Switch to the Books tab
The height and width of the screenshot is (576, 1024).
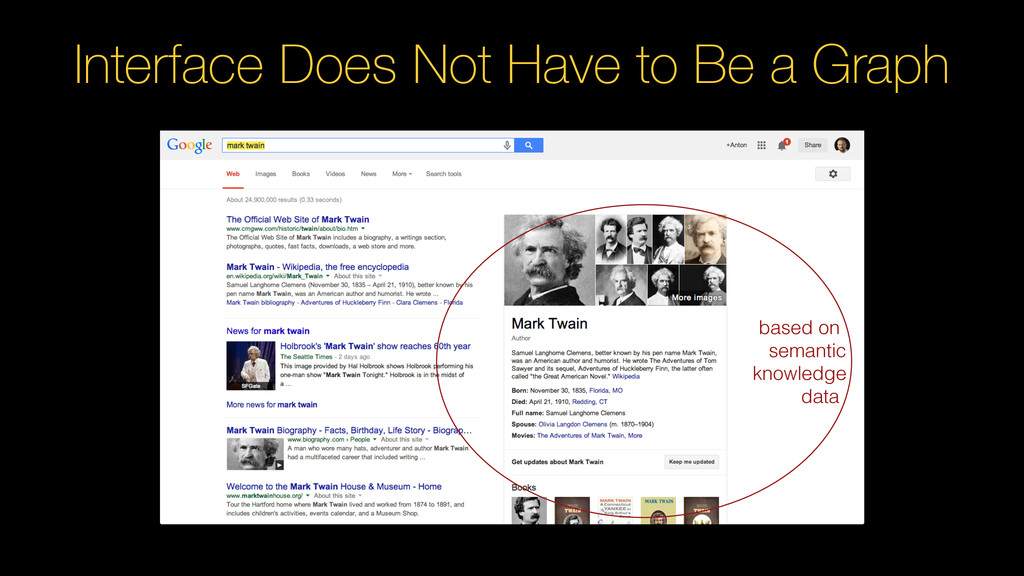coord(301,174)
